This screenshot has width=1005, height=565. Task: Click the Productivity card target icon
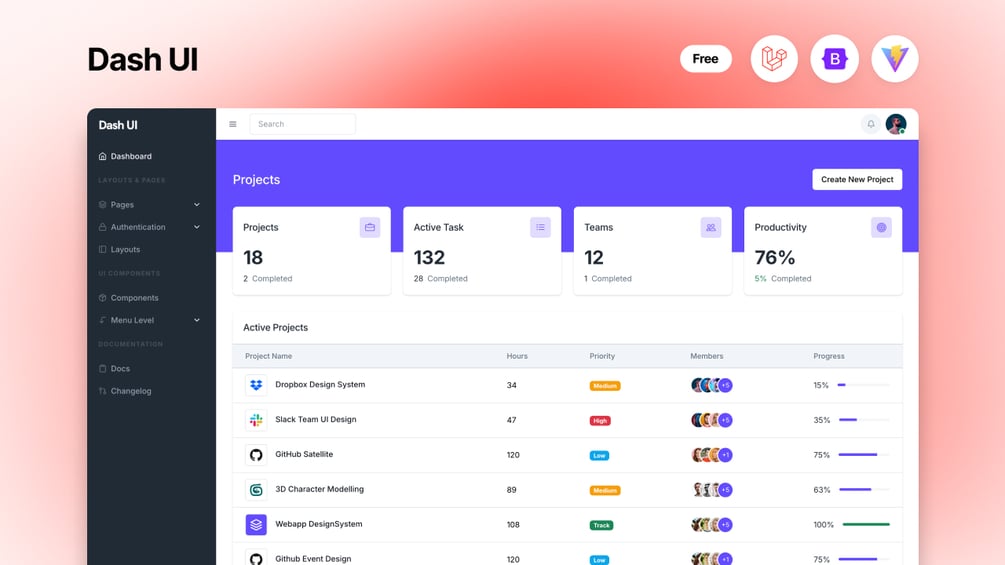click(881, 227)
